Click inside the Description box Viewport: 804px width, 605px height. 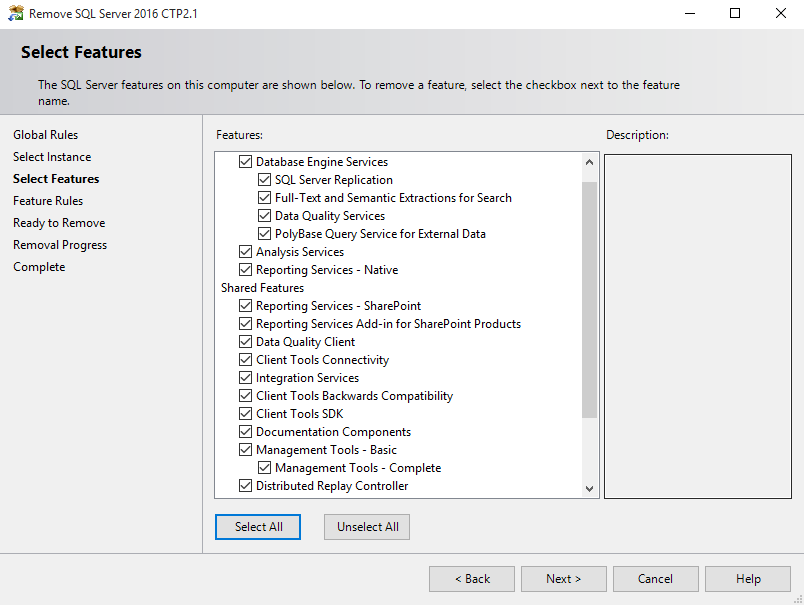tap(698, 326)
